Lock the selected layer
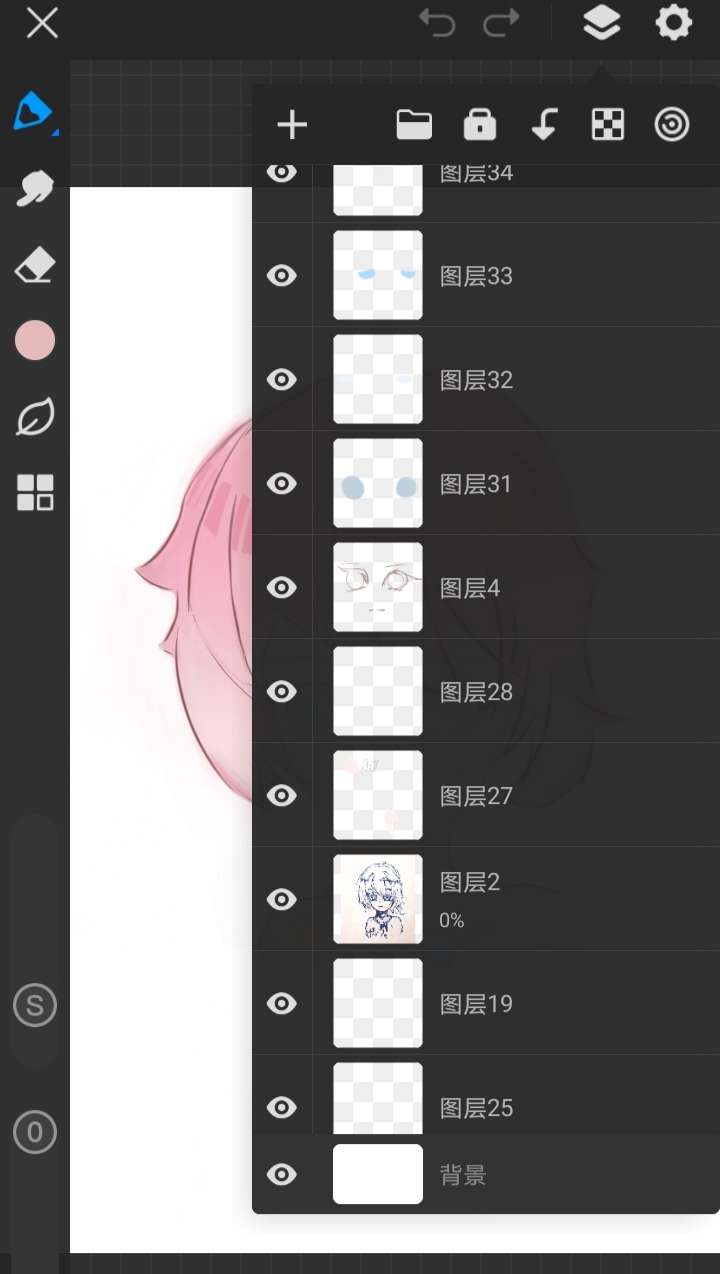 [480, 125]
